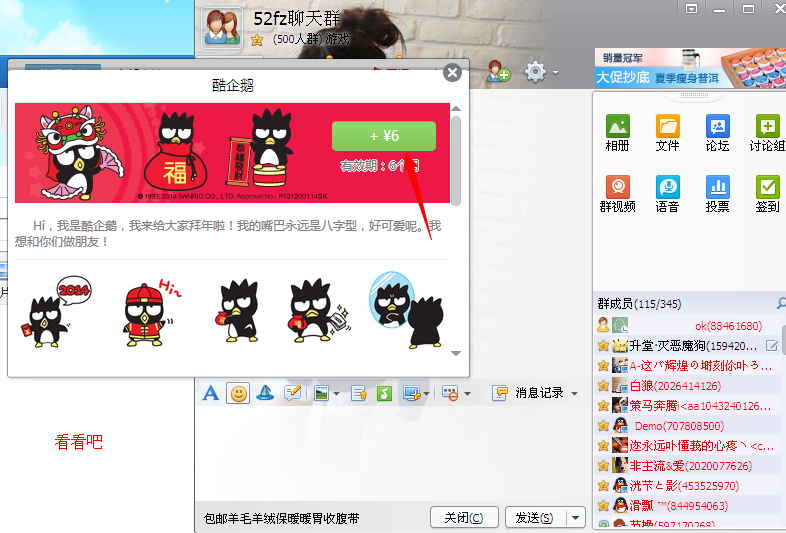Click the green music note icon
The image size is (786, 533).
pyautogui.click(x=384, y=393)
